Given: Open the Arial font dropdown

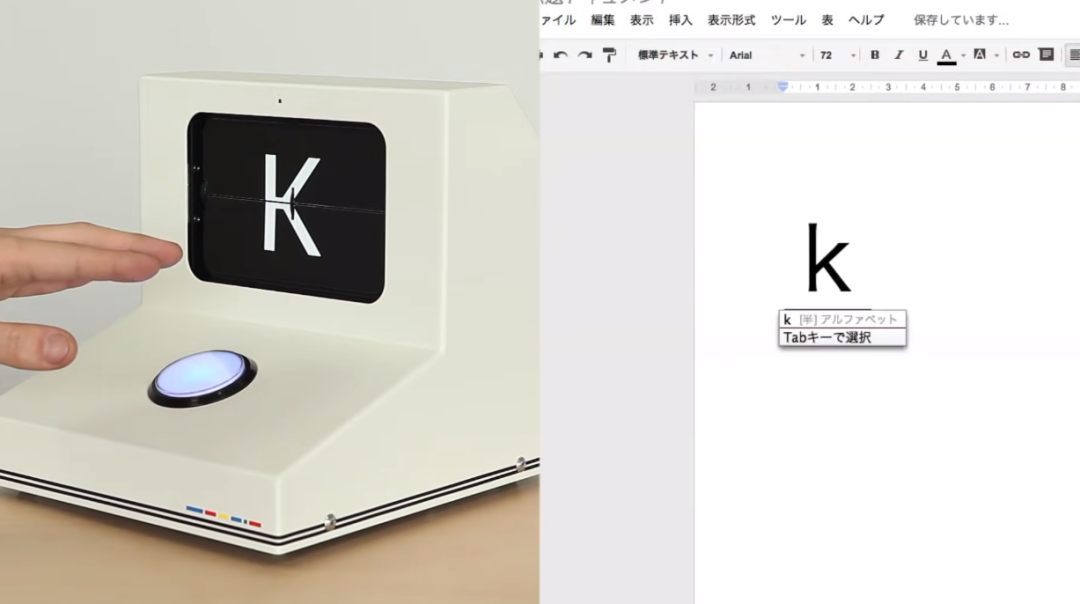Looking at the screenshot, I should tap(767, 55).
